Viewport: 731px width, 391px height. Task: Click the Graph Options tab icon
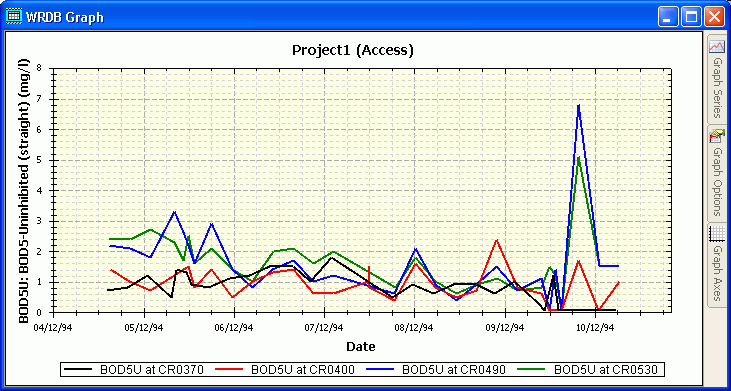tap(716, 137)
